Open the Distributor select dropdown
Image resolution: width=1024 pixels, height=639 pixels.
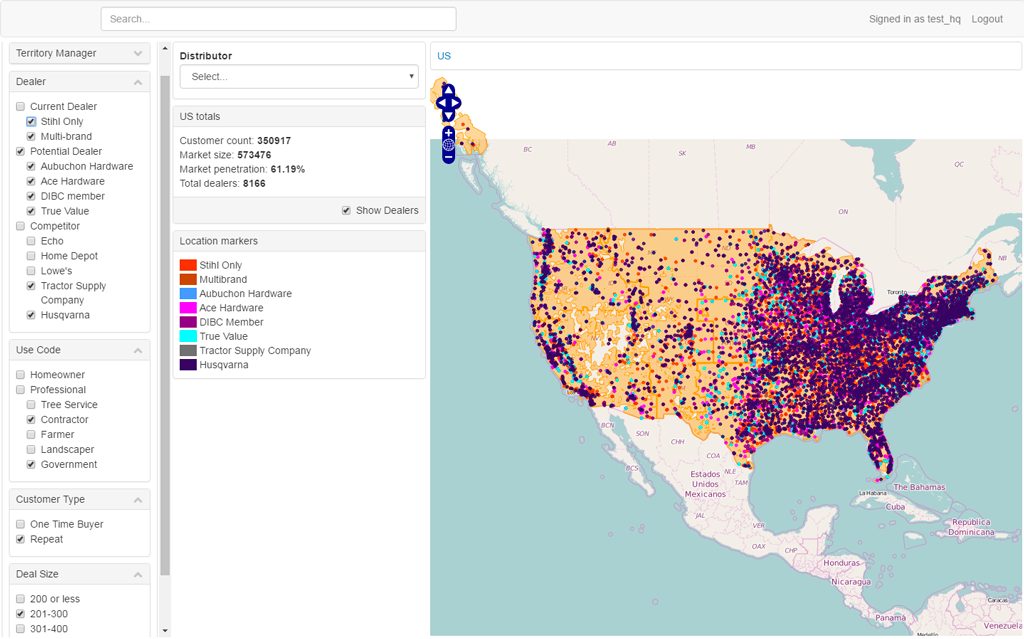pos(299,76)
